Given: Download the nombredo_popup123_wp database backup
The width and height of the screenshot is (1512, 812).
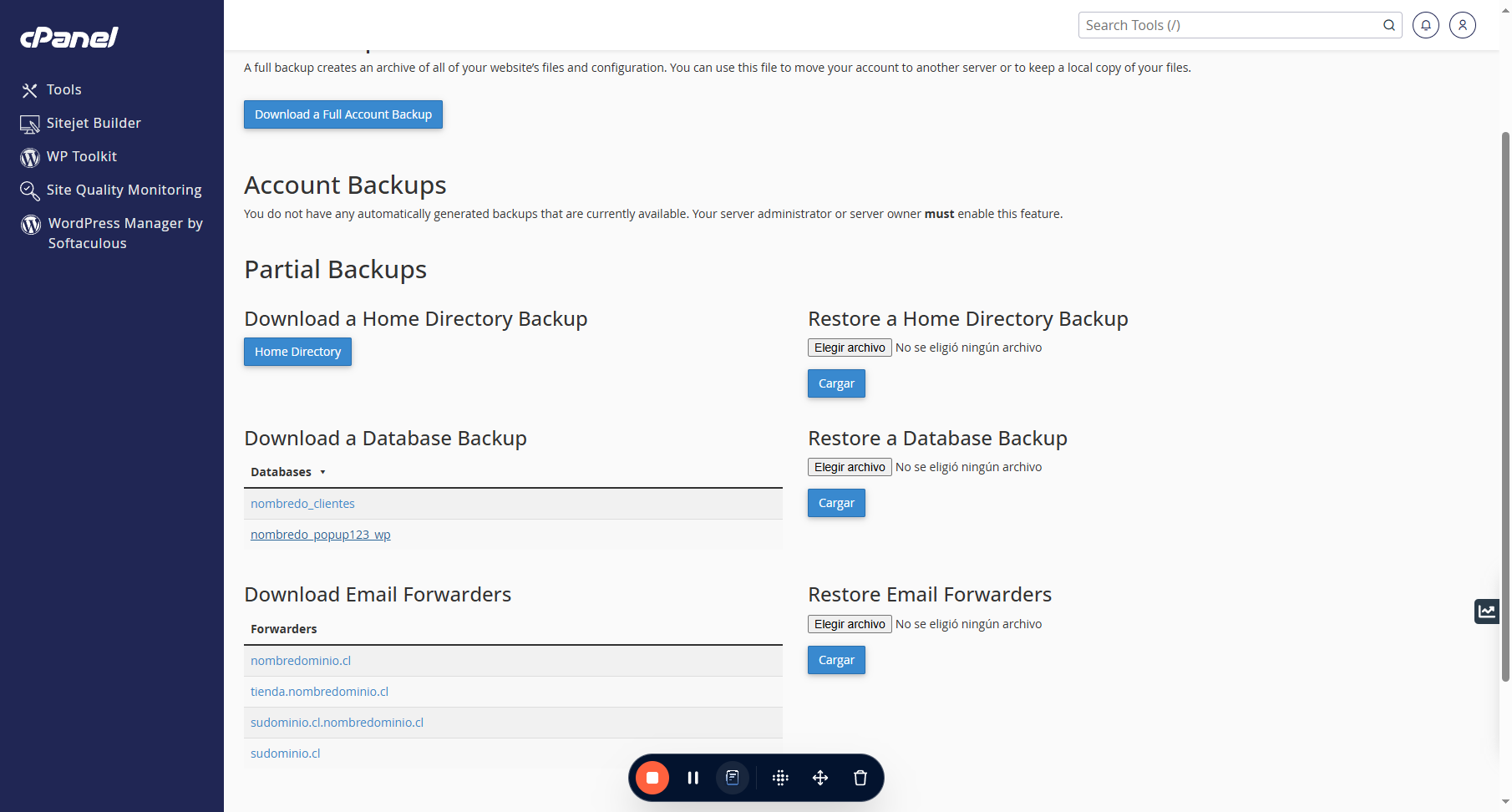Looking at the screenshot, I should pyautogui.click(x=321, y=535).
